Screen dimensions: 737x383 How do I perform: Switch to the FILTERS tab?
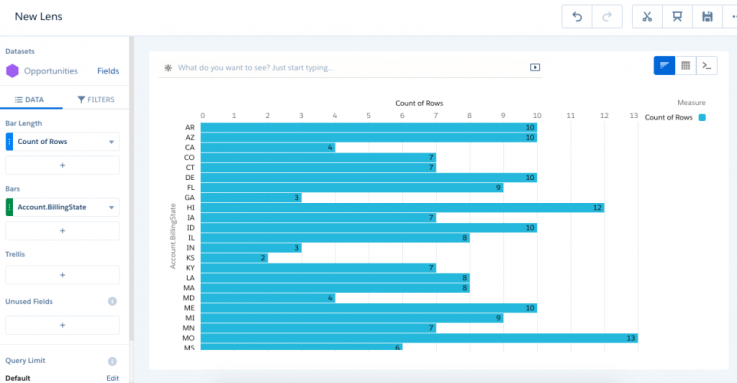coord(96,100)
